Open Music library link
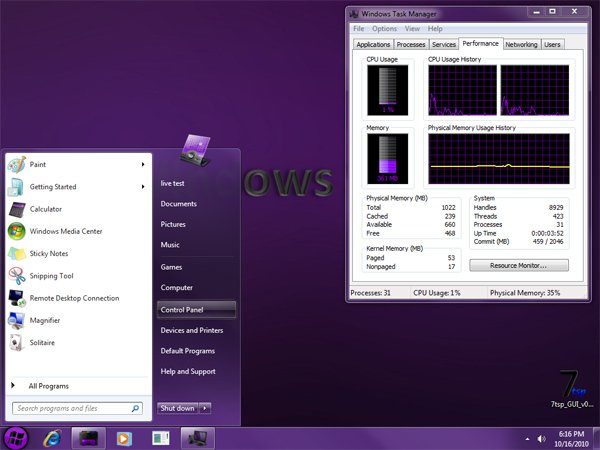 pyautogui.click(x=170, y=245)
